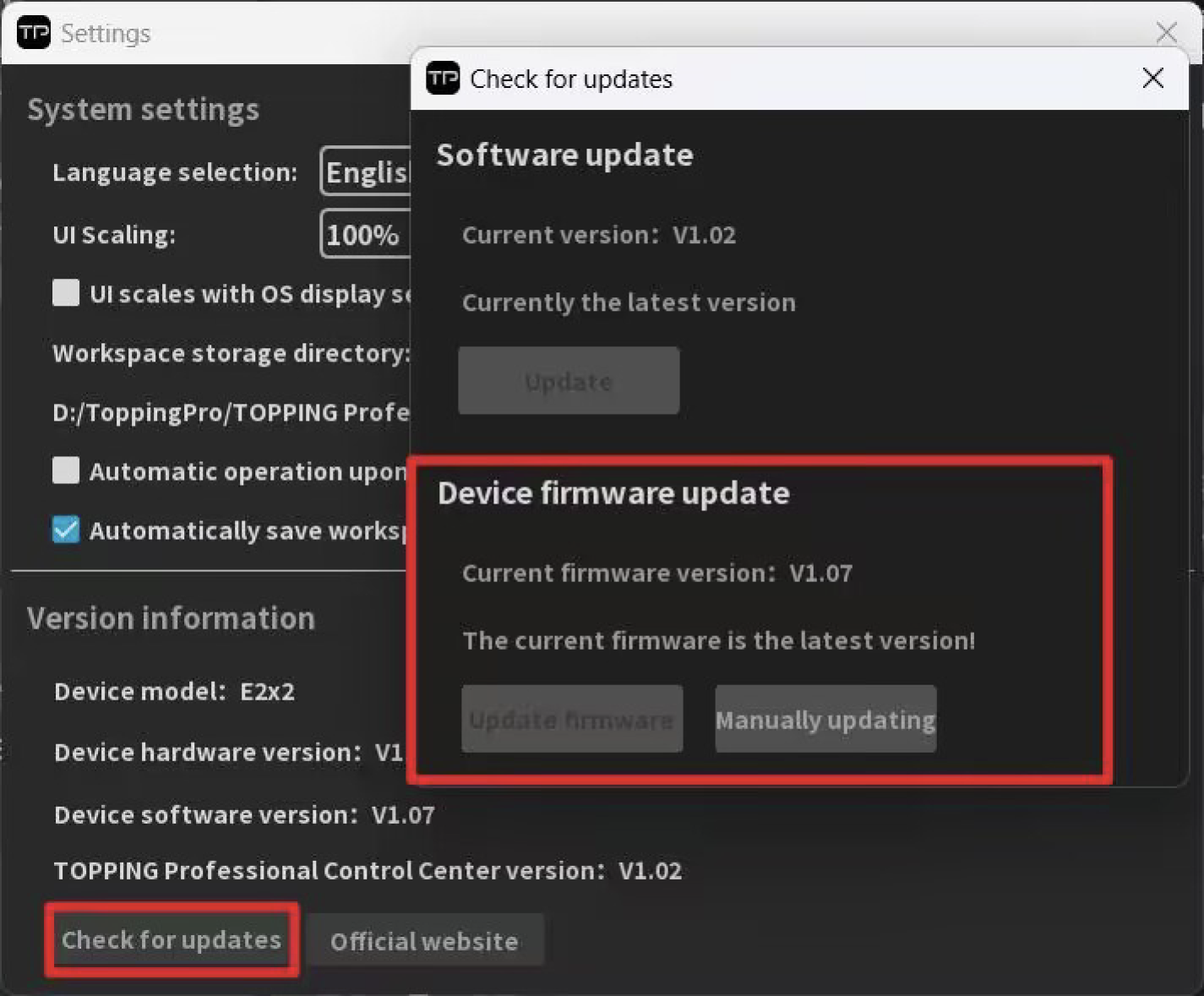Uncheck Automatically save workspace option

point(66,530)
